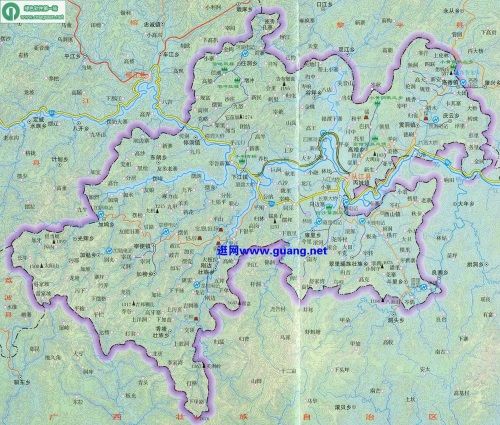This screenshot has width=500, height=425.
Task: Click the 高增乡 label
Action: point(357,150)
